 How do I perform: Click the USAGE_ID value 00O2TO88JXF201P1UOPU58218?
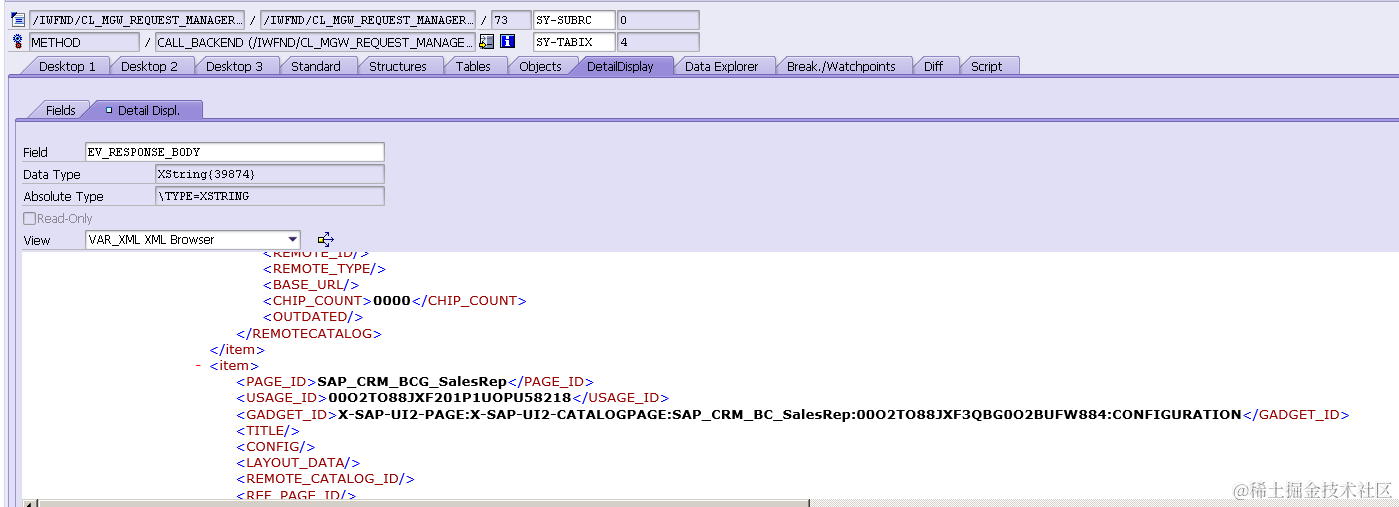coord(449,398)
